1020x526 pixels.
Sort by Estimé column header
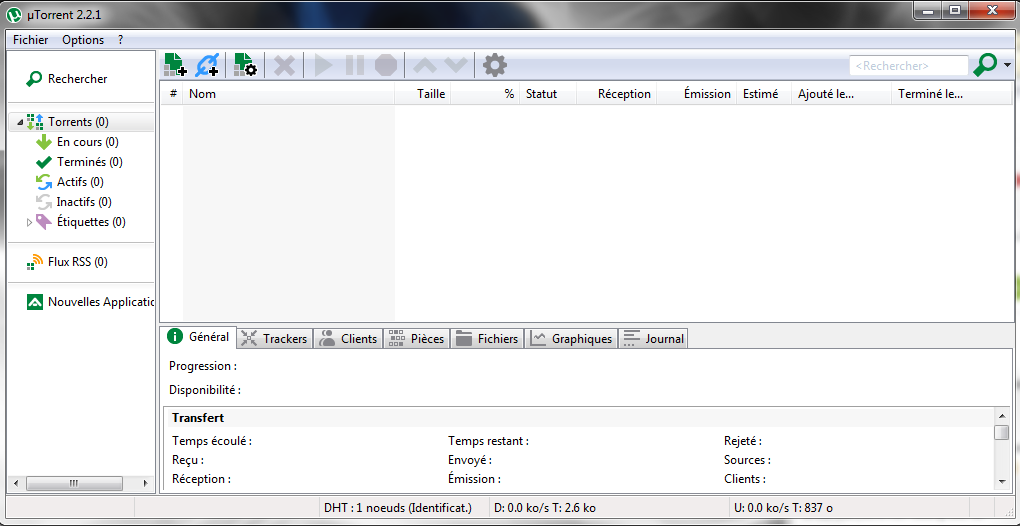764,94
